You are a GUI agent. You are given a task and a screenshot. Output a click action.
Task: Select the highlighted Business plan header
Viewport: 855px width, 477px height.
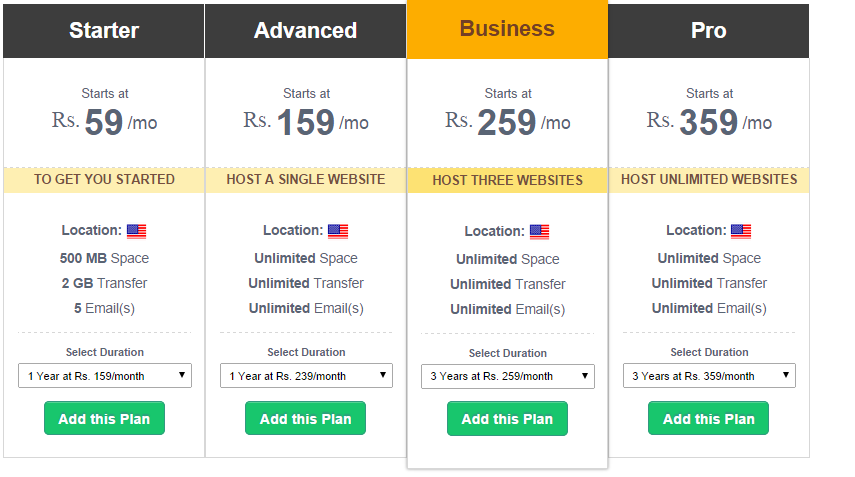pyautogui.click(x=507, y=29)
